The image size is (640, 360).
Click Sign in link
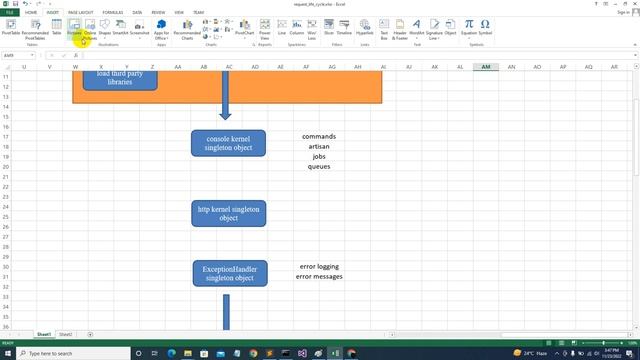pyautogui.click(x=623, y=13)
